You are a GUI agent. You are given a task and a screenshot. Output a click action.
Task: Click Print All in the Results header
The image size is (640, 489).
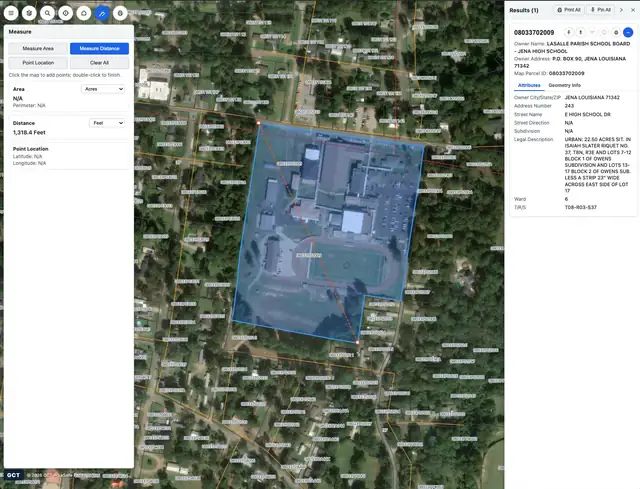569,10
